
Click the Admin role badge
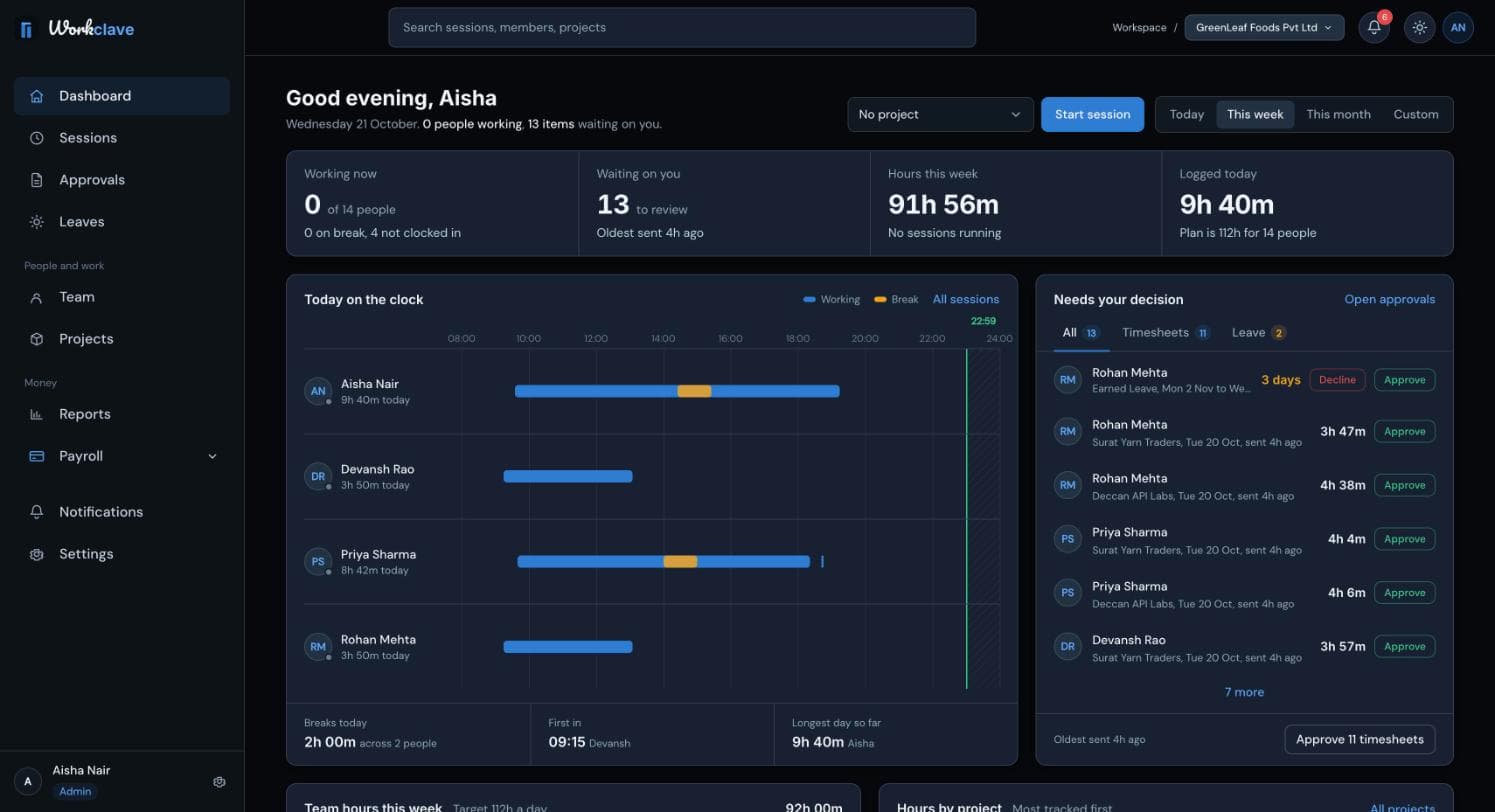75,791
